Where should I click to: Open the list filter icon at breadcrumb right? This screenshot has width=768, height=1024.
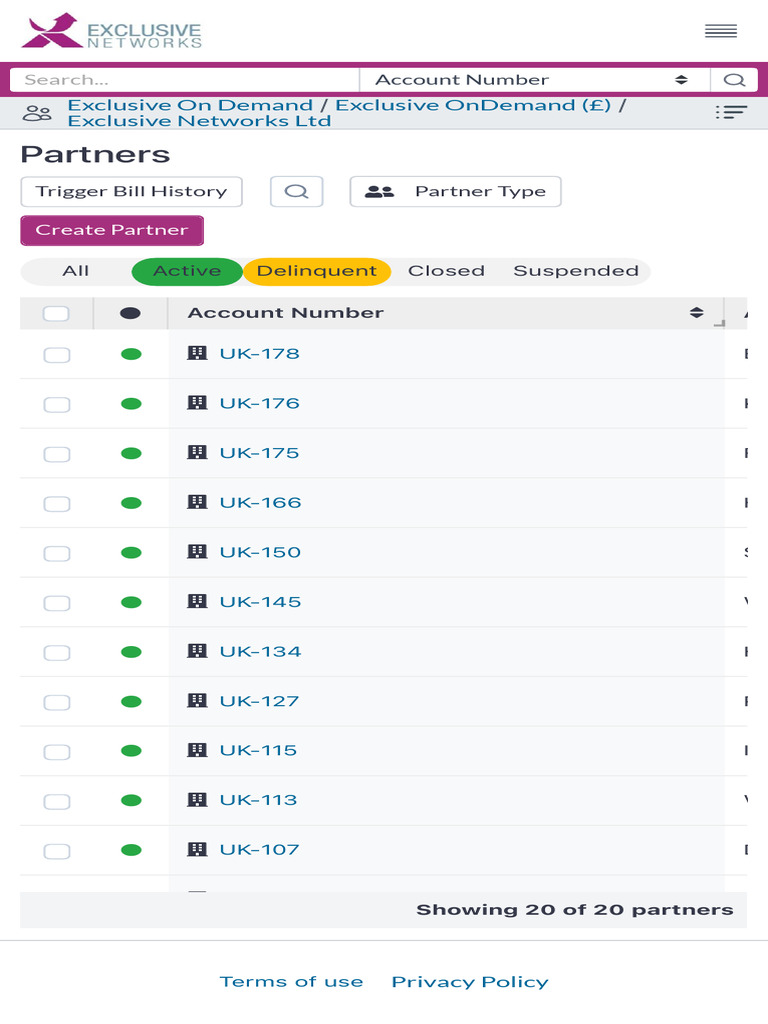coord(731,112)
